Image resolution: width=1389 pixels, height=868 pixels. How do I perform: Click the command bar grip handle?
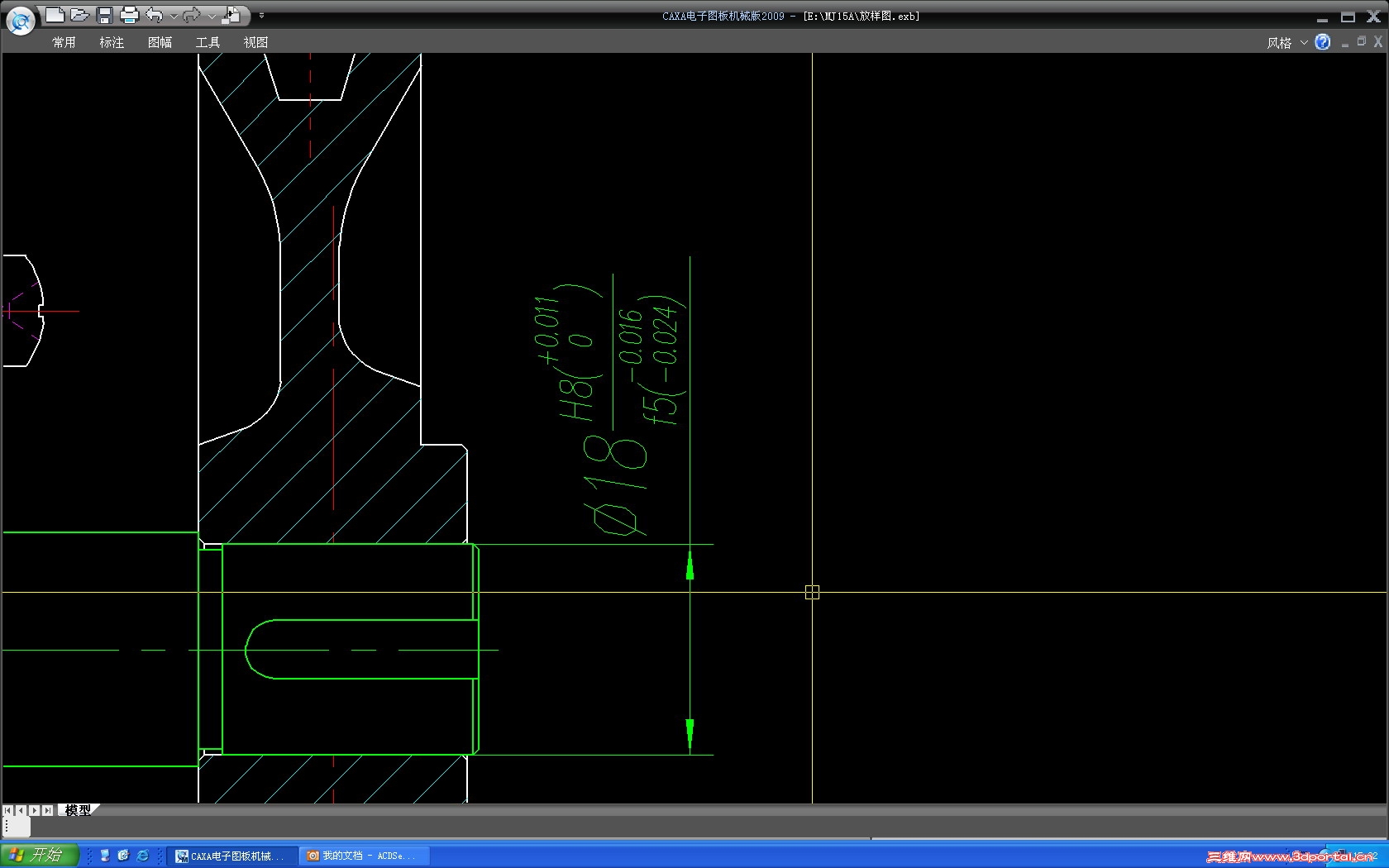tap(6, 826)
